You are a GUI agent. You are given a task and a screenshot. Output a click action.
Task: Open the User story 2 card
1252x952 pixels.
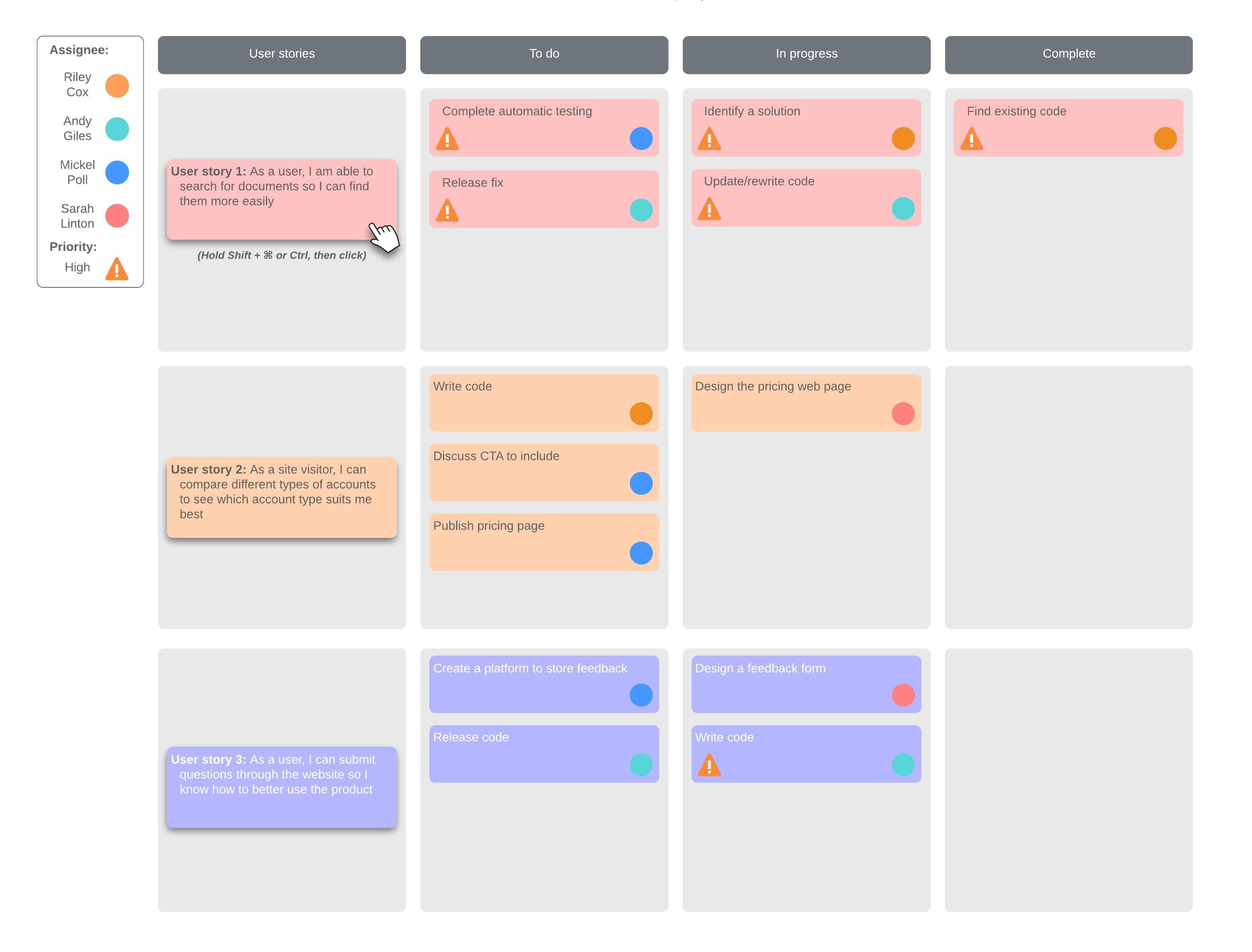pyautogui.click(x=281, y=497)
